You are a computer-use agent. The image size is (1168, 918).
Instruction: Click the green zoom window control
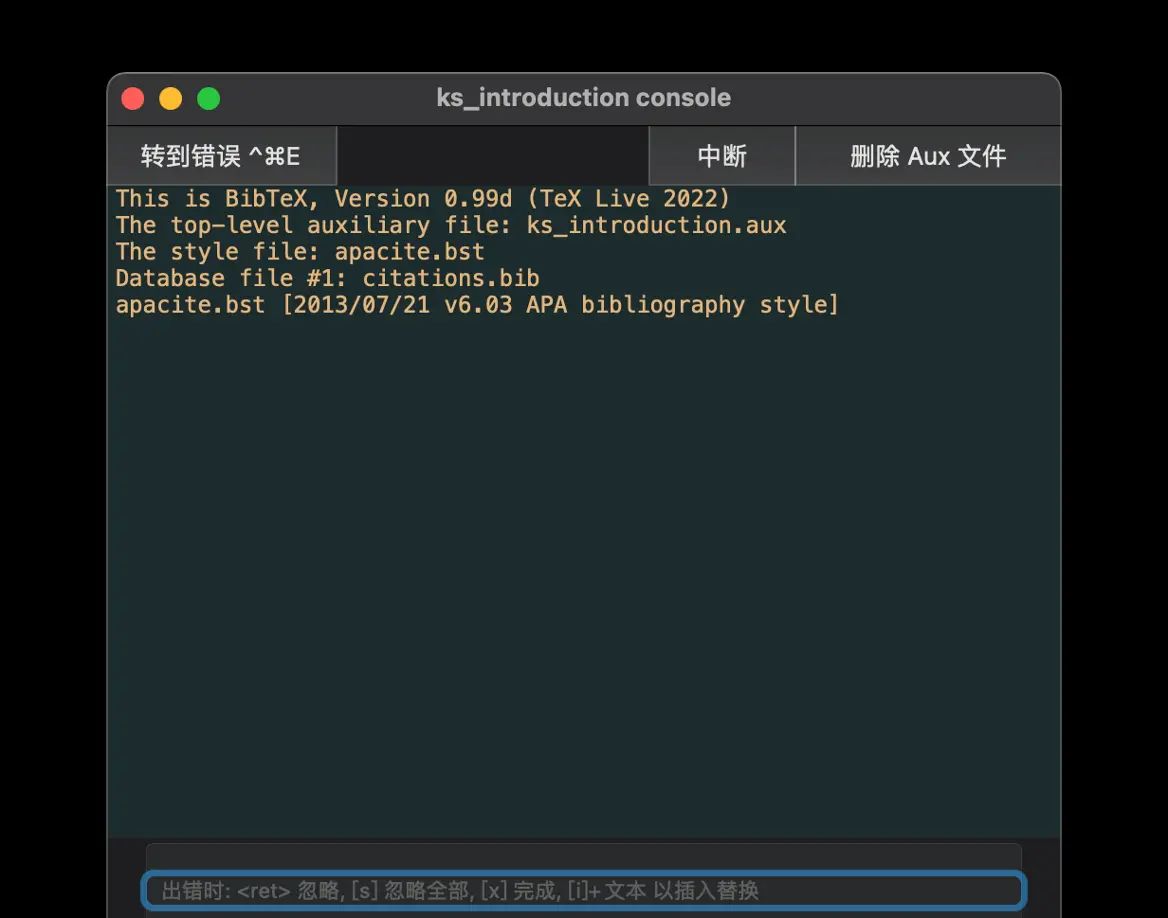coord(208,98)
